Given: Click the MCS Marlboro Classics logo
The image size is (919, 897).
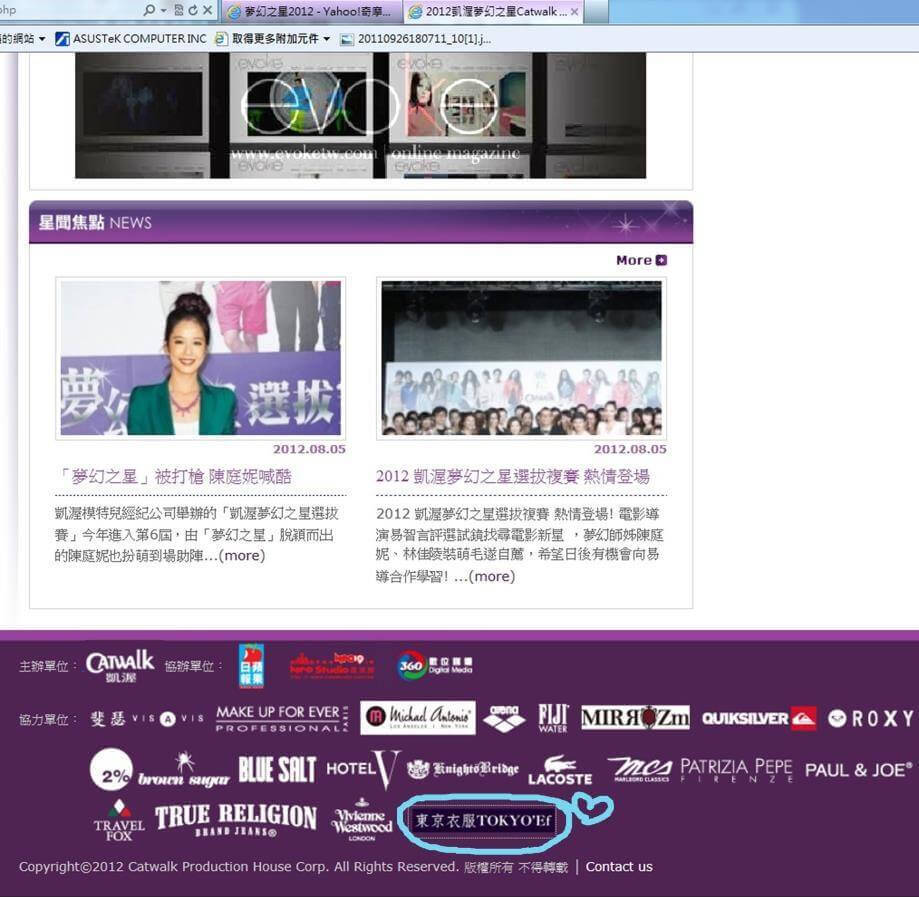Looking at the screenshot, I should (x=640, y=769).
